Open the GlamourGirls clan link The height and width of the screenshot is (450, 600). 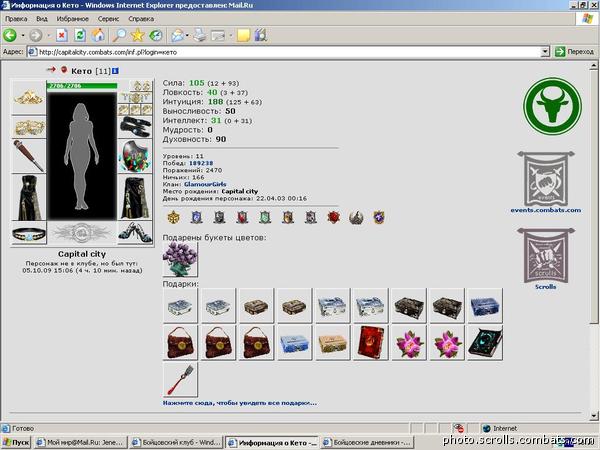[205, 184]
